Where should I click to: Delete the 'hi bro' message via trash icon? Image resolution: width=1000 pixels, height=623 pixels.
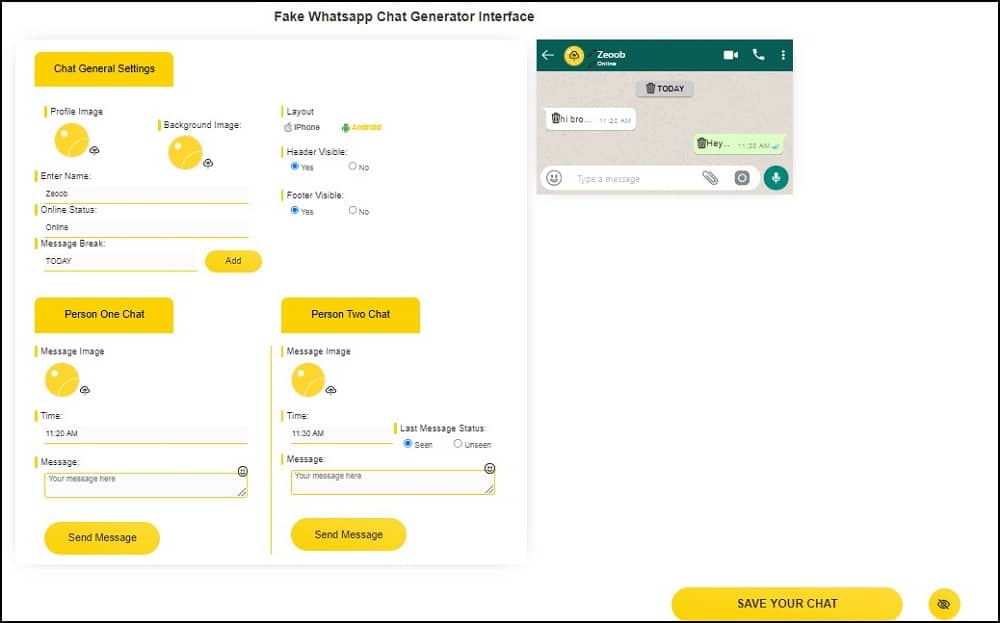[x=555, y=119]
